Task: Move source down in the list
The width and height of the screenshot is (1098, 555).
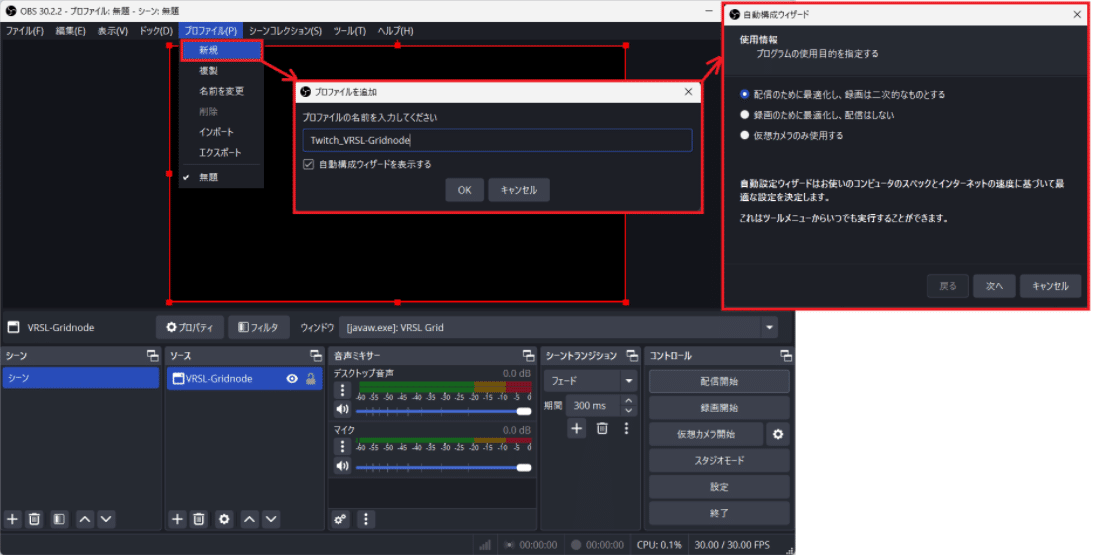Action: tap(271, 519)
